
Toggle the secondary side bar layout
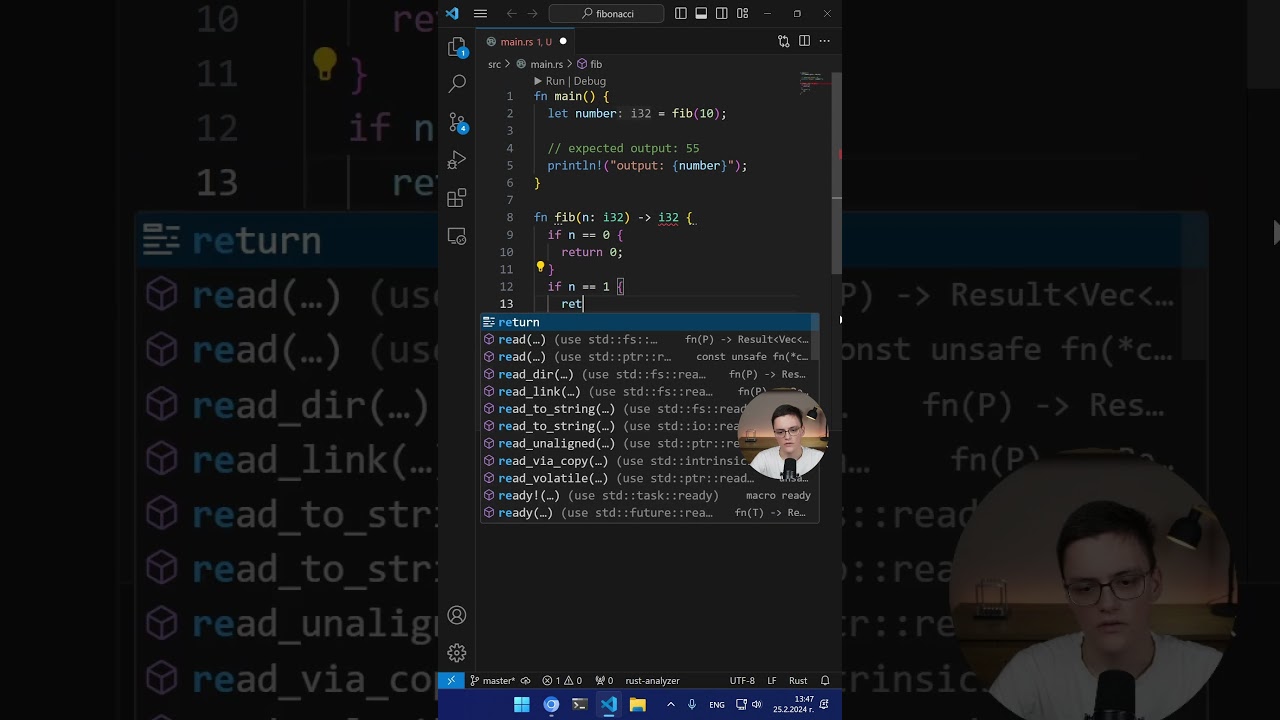click(x=721, y=13)
